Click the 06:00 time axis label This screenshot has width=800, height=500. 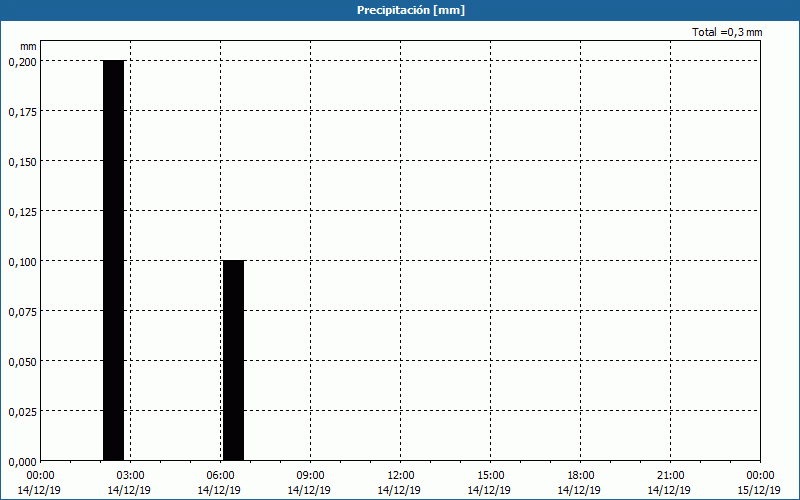pos(220,476)
